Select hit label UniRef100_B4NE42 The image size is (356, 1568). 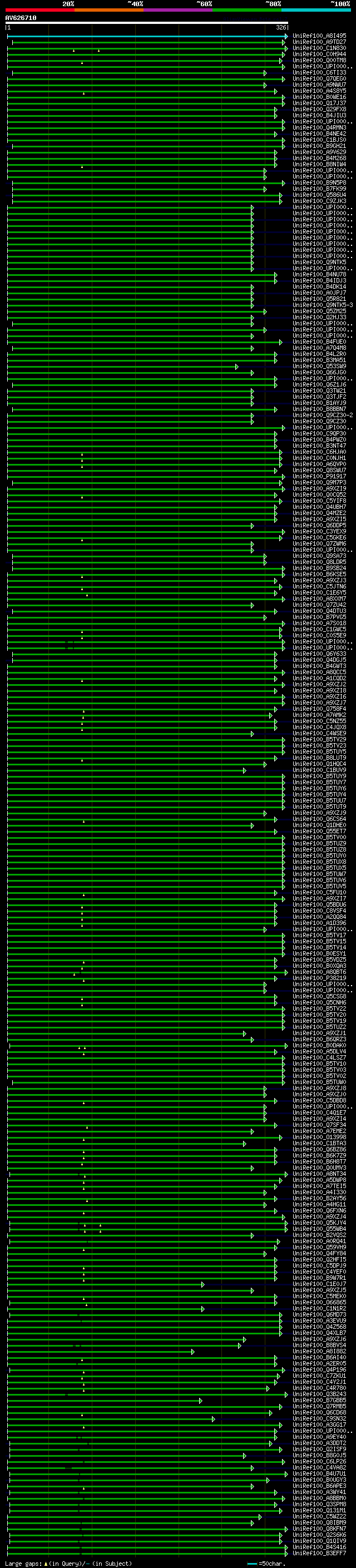point(319,134)
